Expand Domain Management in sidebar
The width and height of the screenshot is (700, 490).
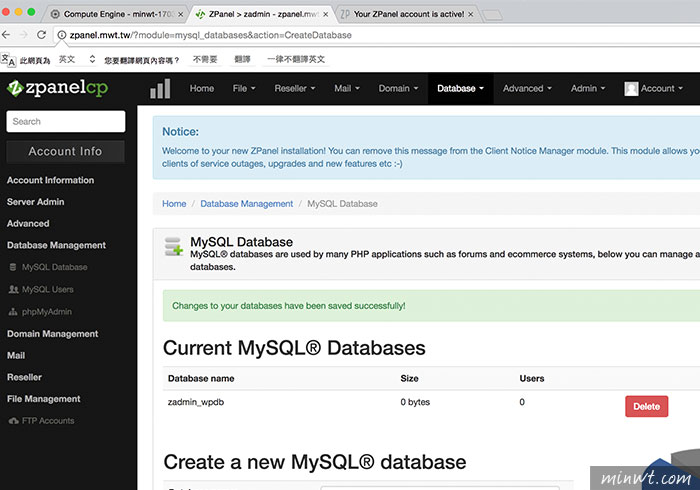[53, 334]
